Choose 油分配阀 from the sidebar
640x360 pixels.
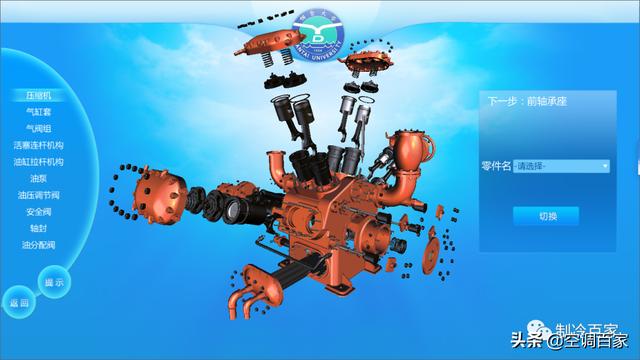coord(38,245)
